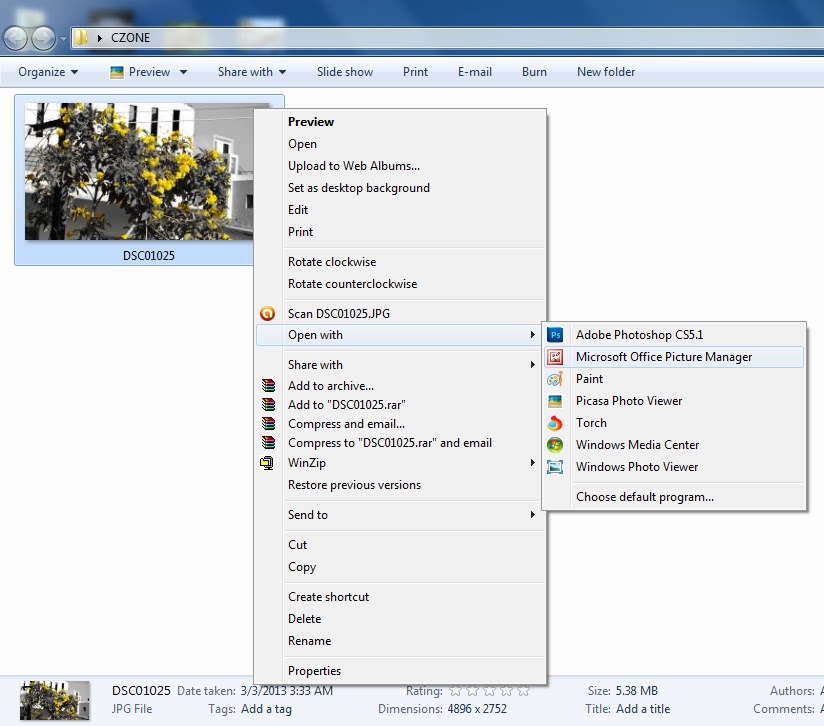This screenshot has height=726, width=824.
Task: Click the Forward navigation arrow button
Action: click(x=43, y=38)
